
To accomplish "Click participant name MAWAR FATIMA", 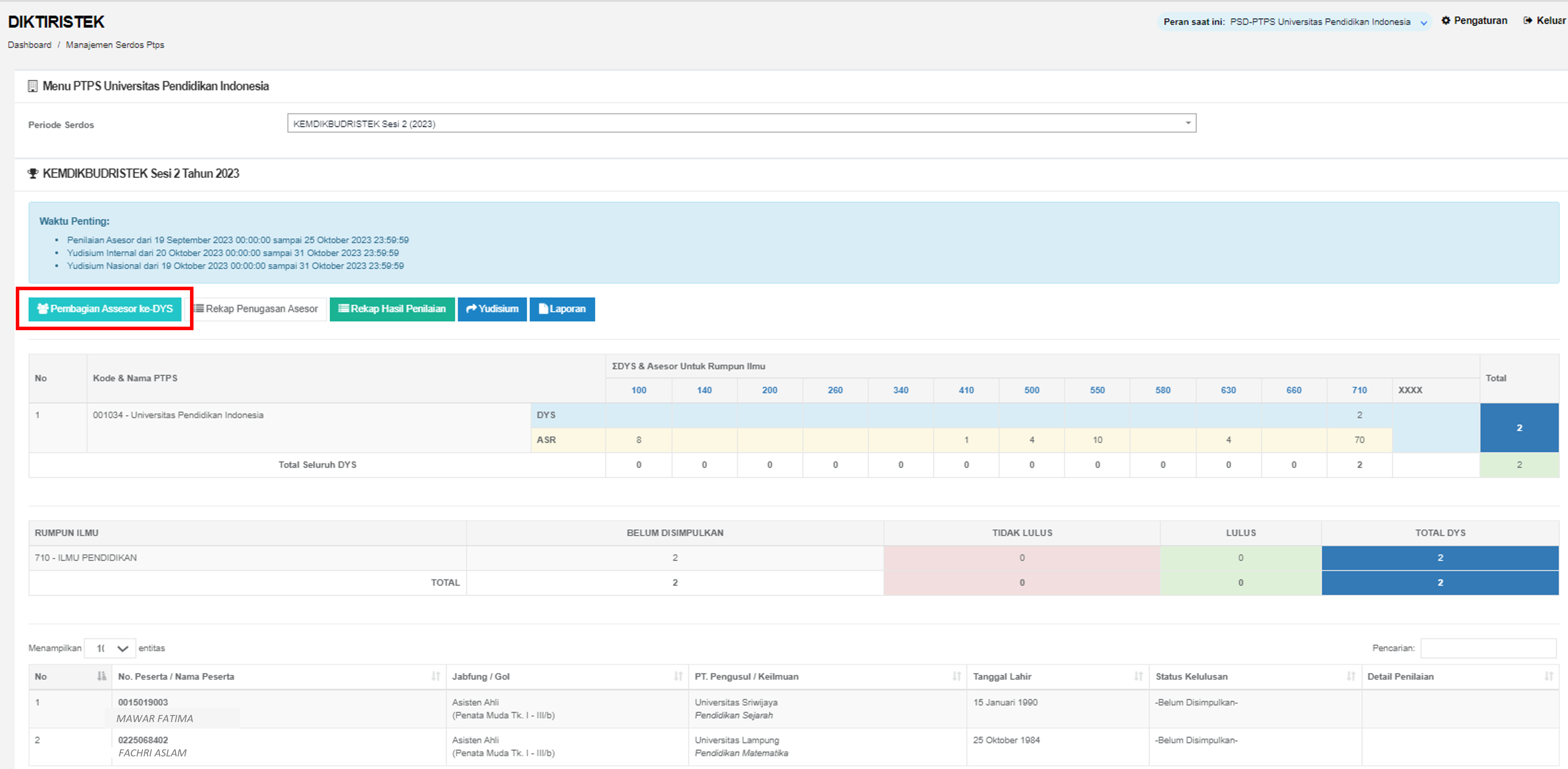I will click(155, 719).
